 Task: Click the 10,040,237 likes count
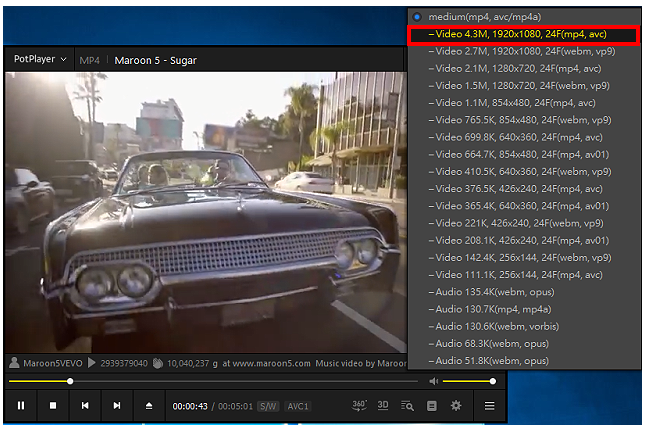[188, 363]
